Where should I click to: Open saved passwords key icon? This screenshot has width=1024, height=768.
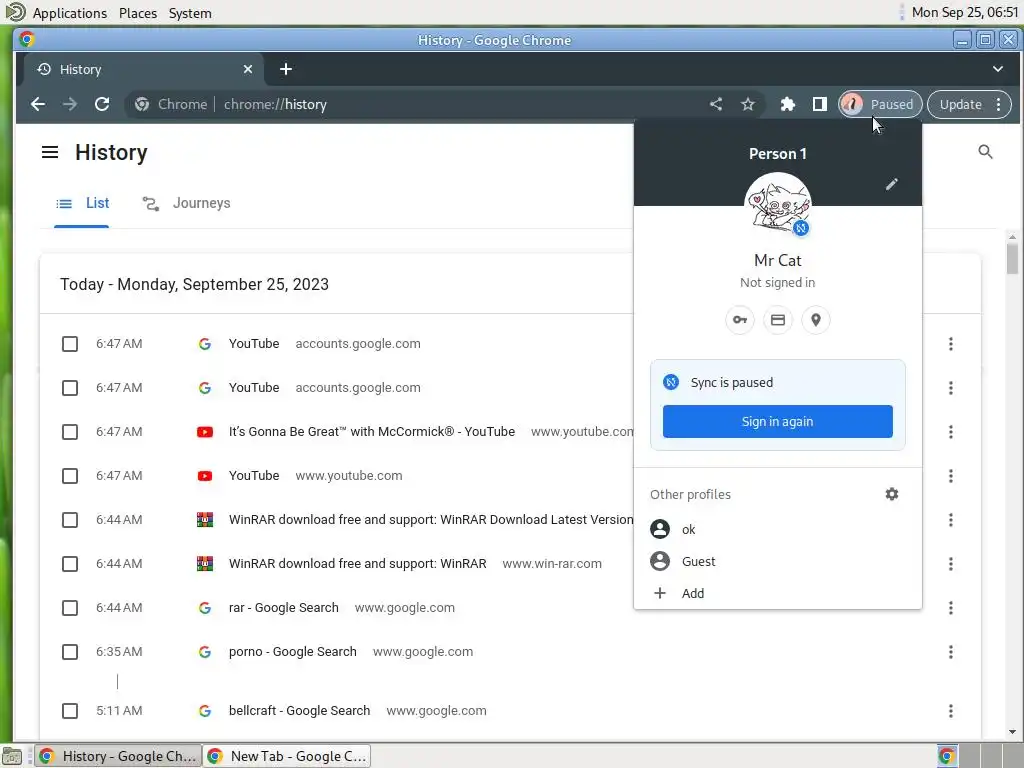(740, 320)
